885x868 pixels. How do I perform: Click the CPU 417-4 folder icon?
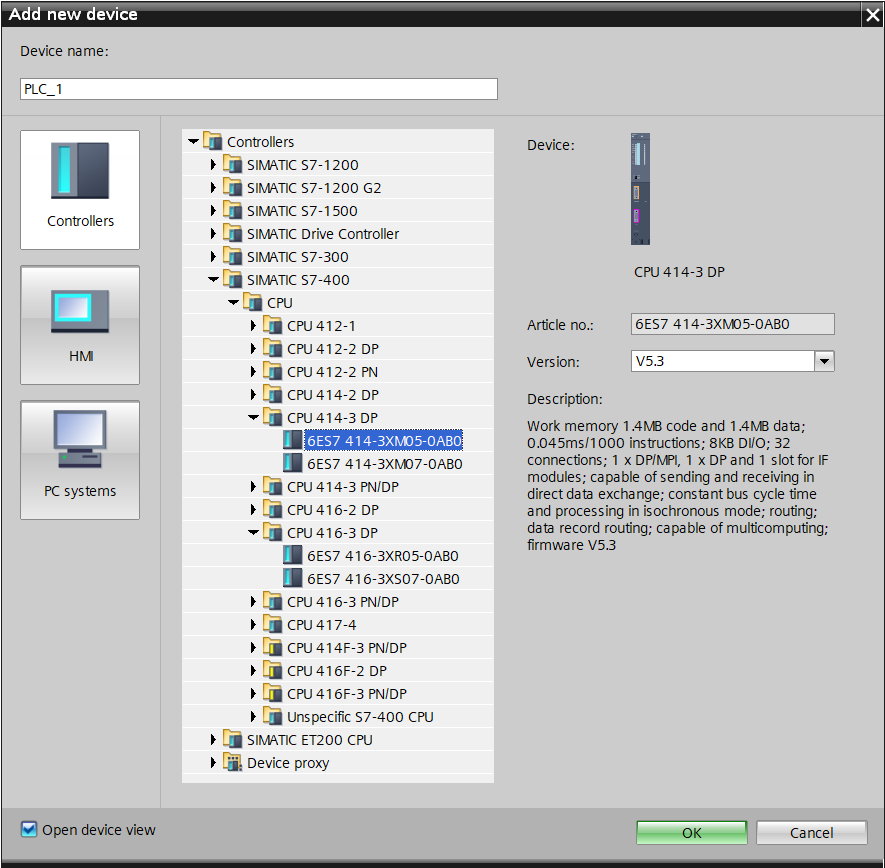273,624
